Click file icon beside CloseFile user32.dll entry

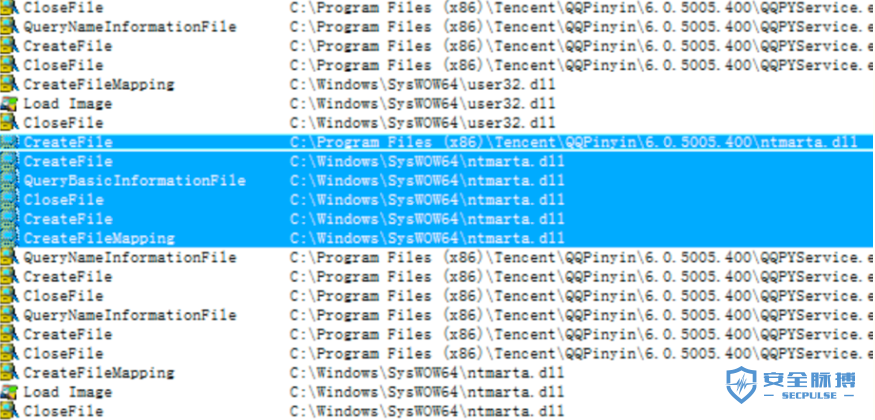9,123
